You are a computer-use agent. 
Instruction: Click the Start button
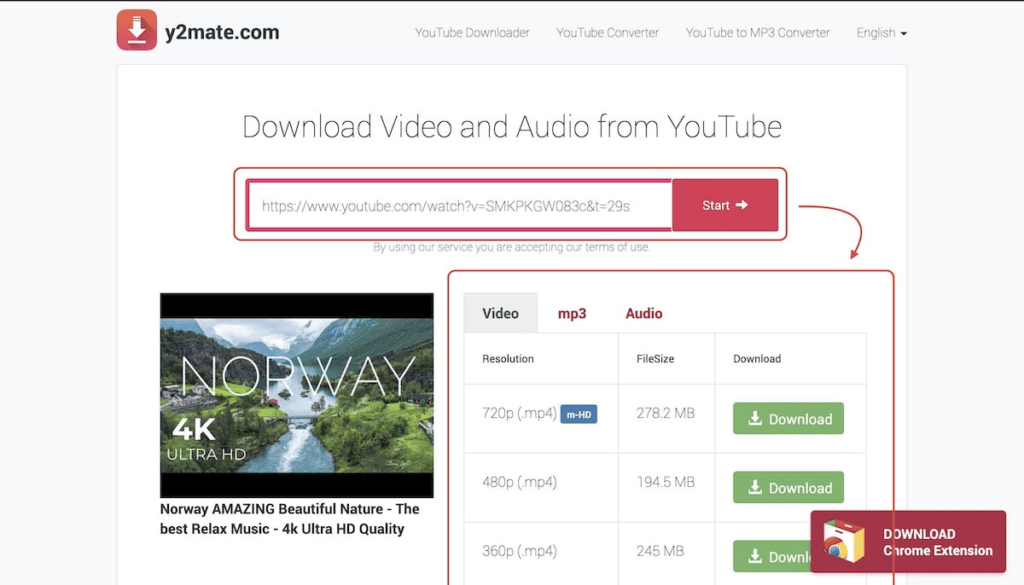tap(725, 205)
